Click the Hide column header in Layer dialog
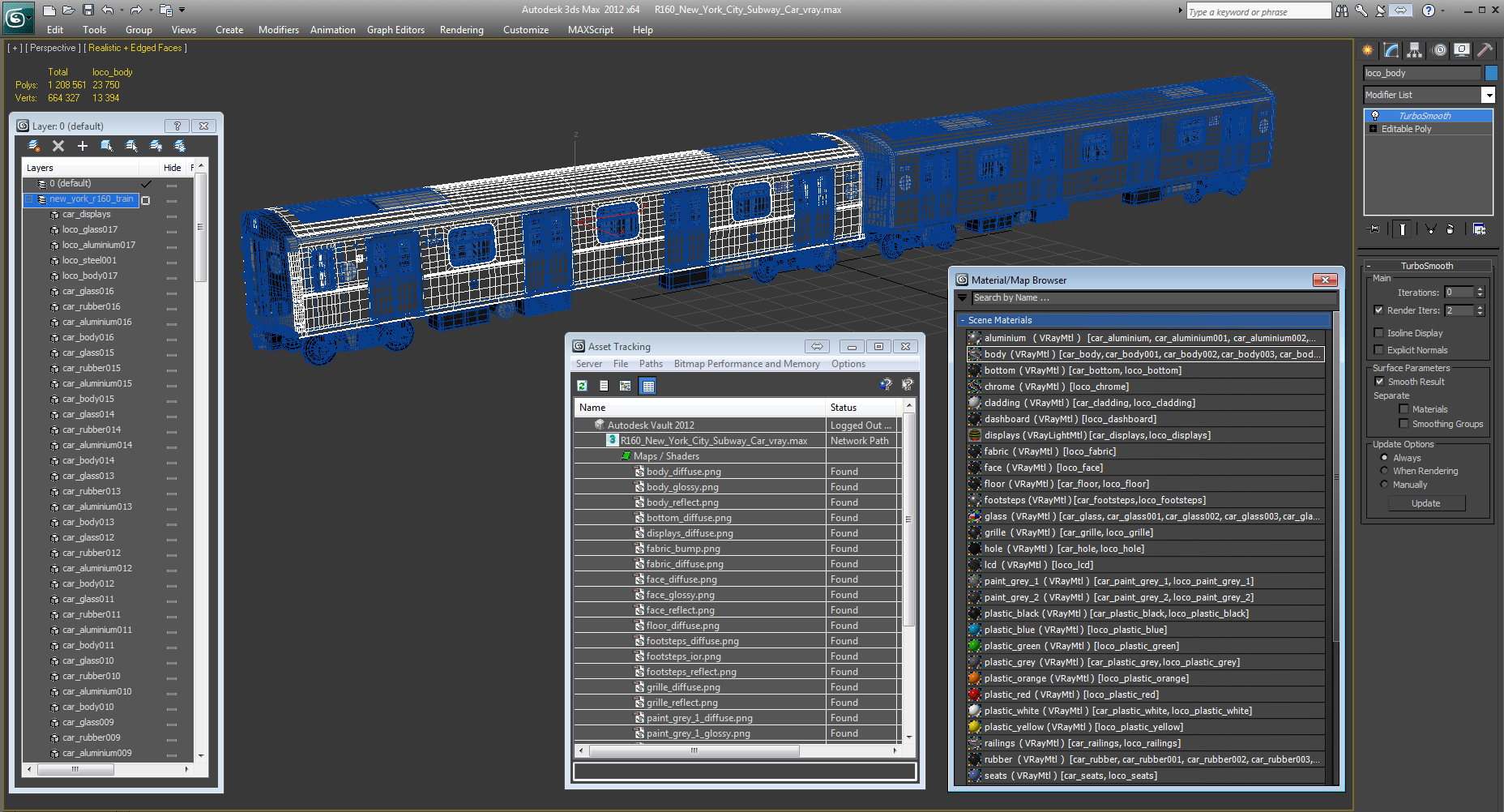This screenshot has width=1504, height=812. pos(172,168)
